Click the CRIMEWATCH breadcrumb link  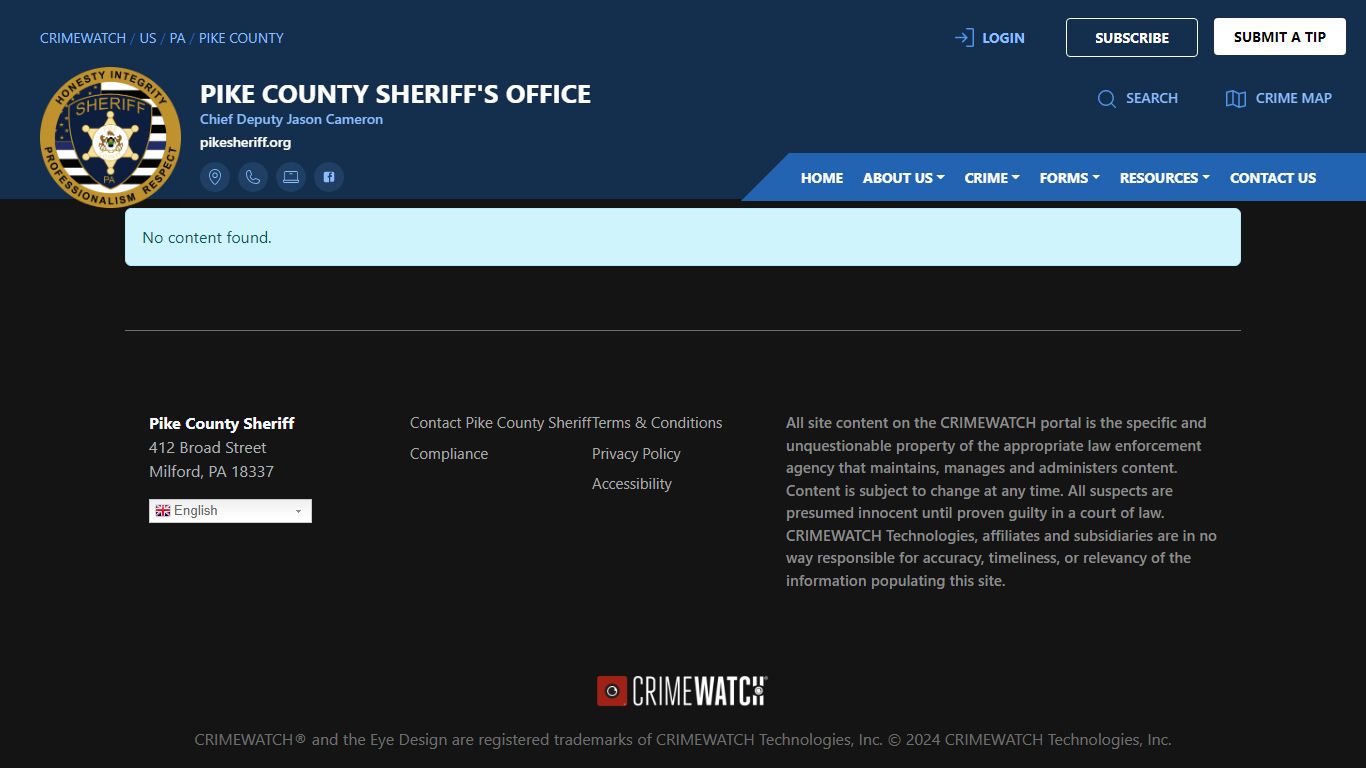(83, 38)
